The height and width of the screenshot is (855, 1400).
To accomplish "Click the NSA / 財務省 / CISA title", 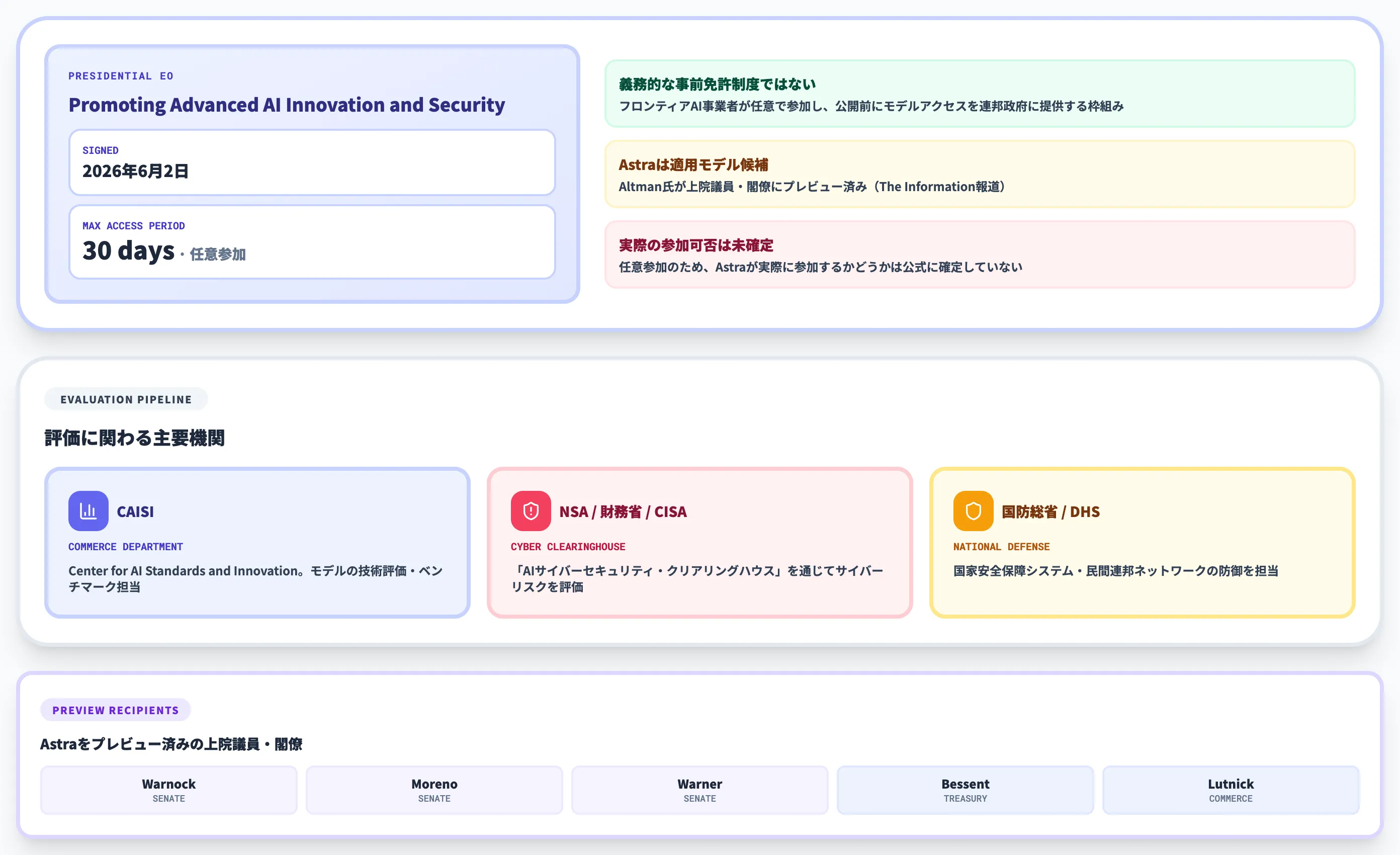I will (x=623, y=511).
